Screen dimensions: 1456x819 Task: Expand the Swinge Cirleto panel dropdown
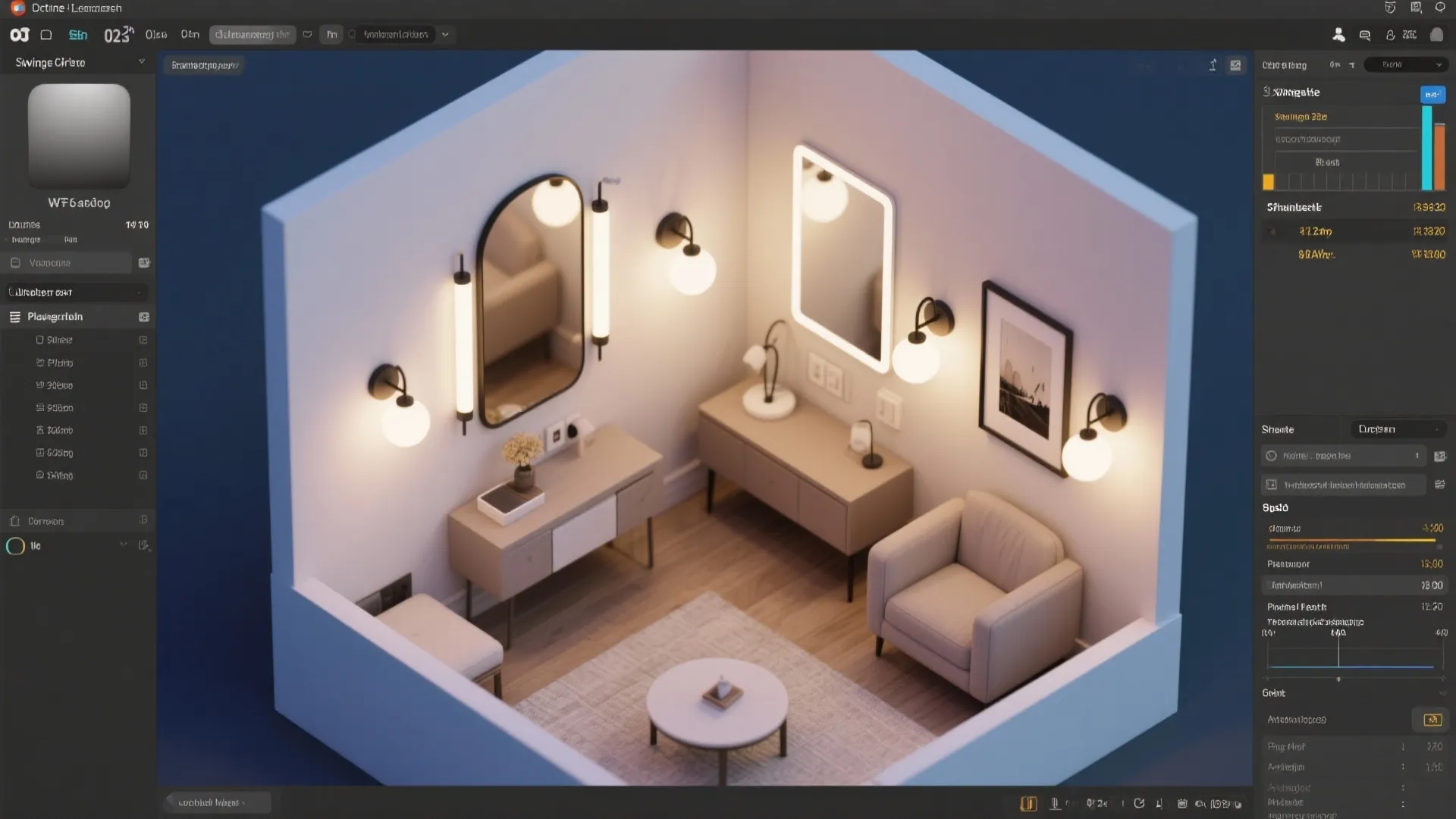click(x=141, y=62)
